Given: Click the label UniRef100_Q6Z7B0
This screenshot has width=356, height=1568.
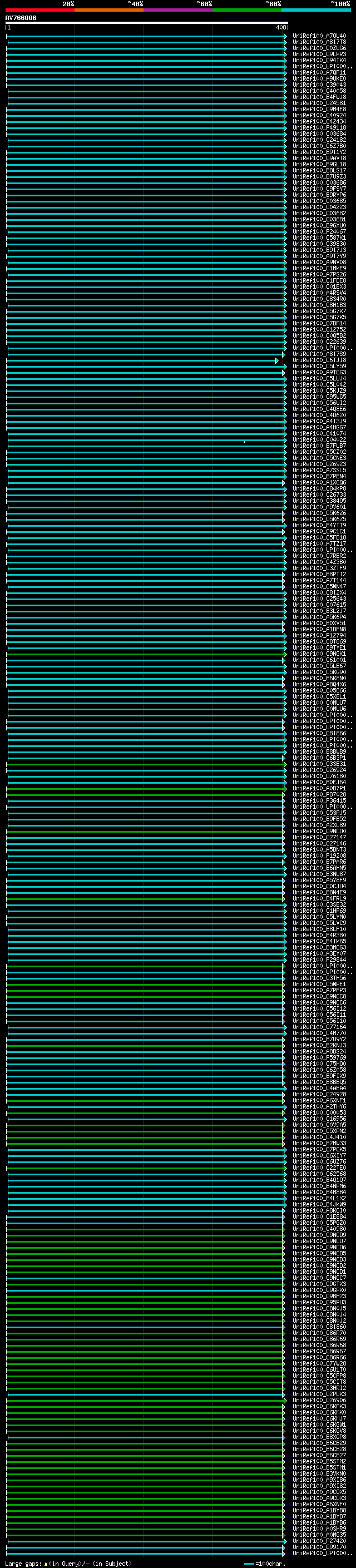Looking at the screenshot, I should tap(319, 146).
